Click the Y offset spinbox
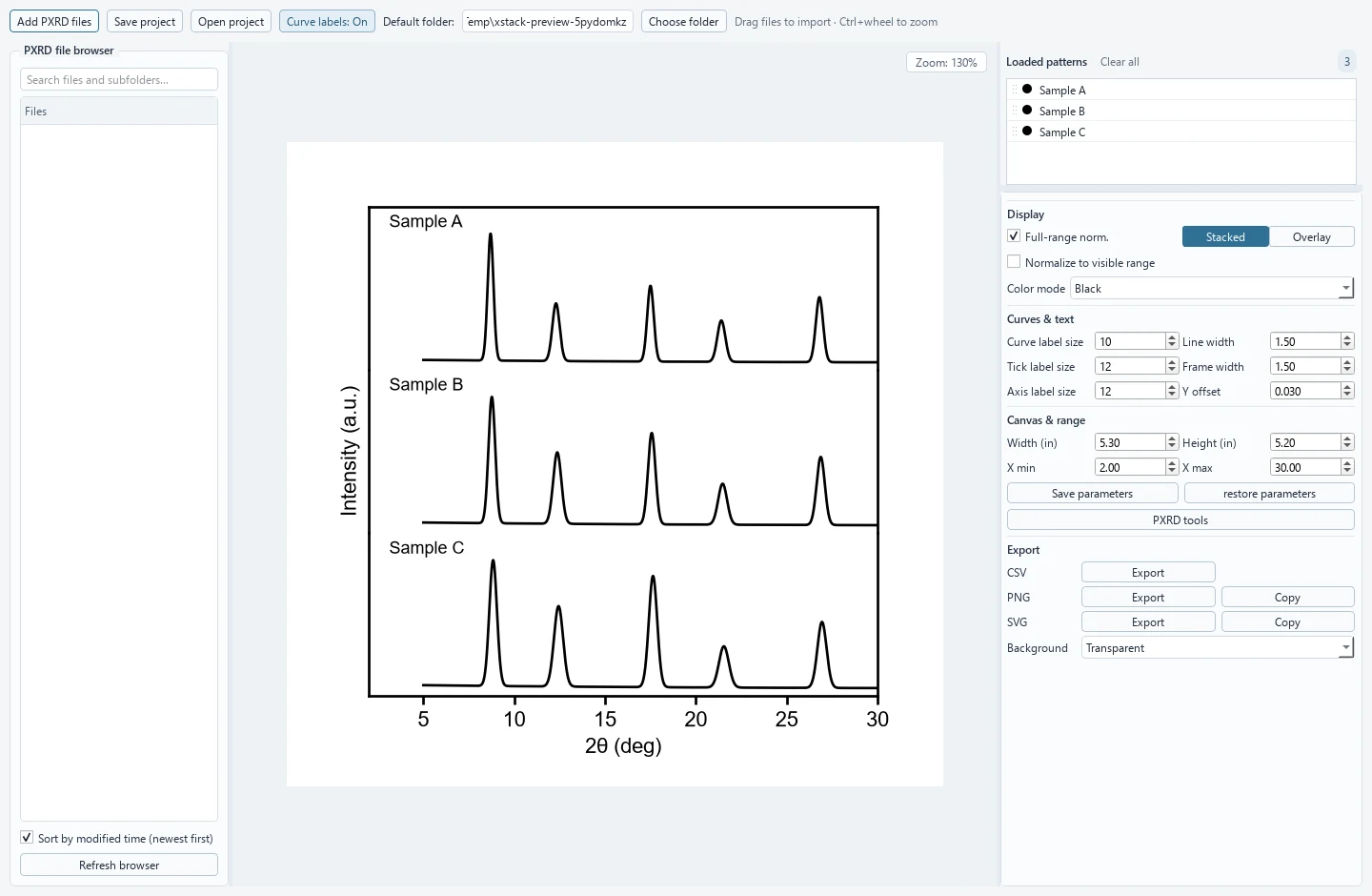 tap(1312, 391)
